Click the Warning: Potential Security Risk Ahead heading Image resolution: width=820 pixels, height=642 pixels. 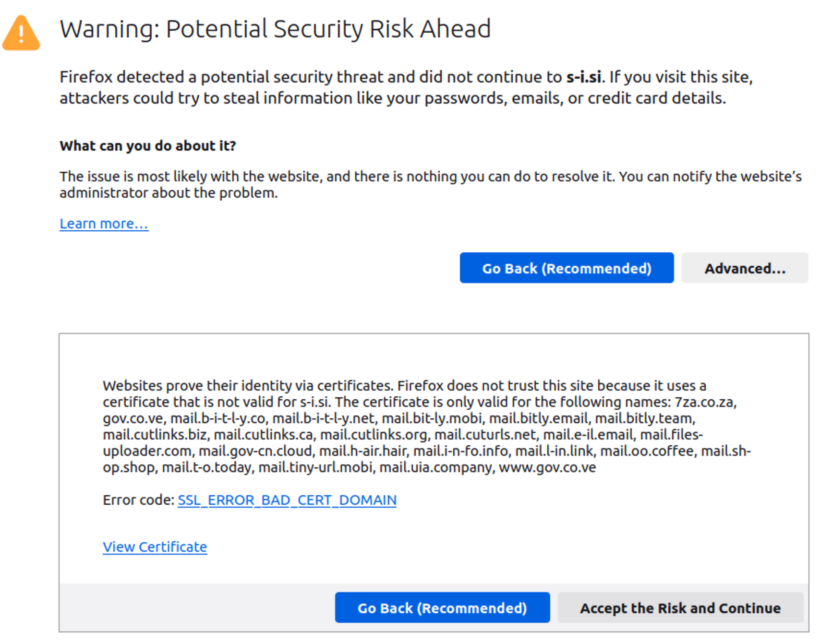coord(275,29)
